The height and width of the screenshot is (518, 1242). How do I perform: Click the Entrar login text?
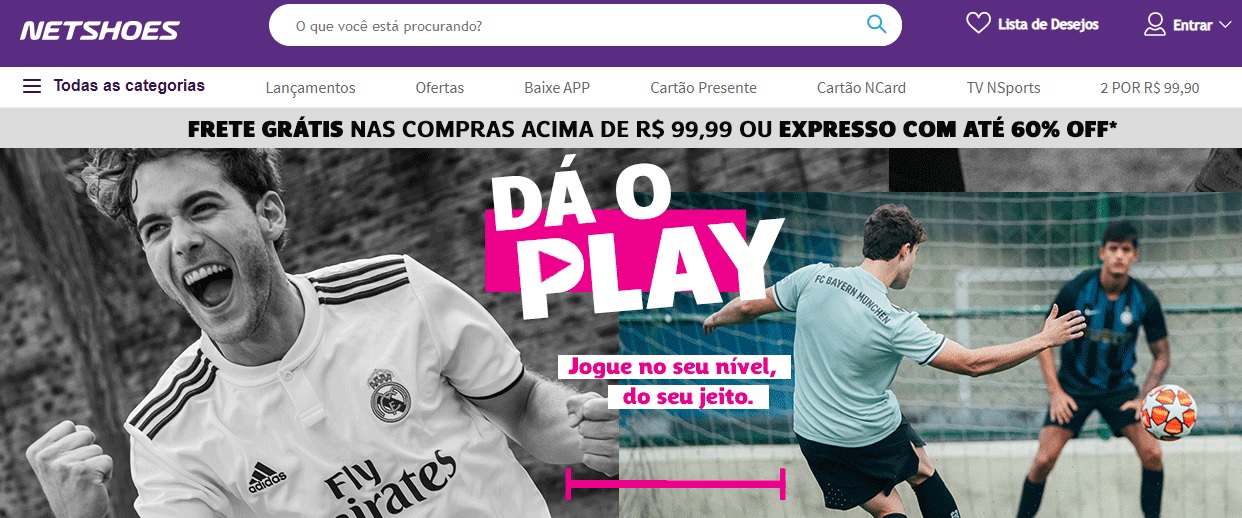click(1192, 25)
